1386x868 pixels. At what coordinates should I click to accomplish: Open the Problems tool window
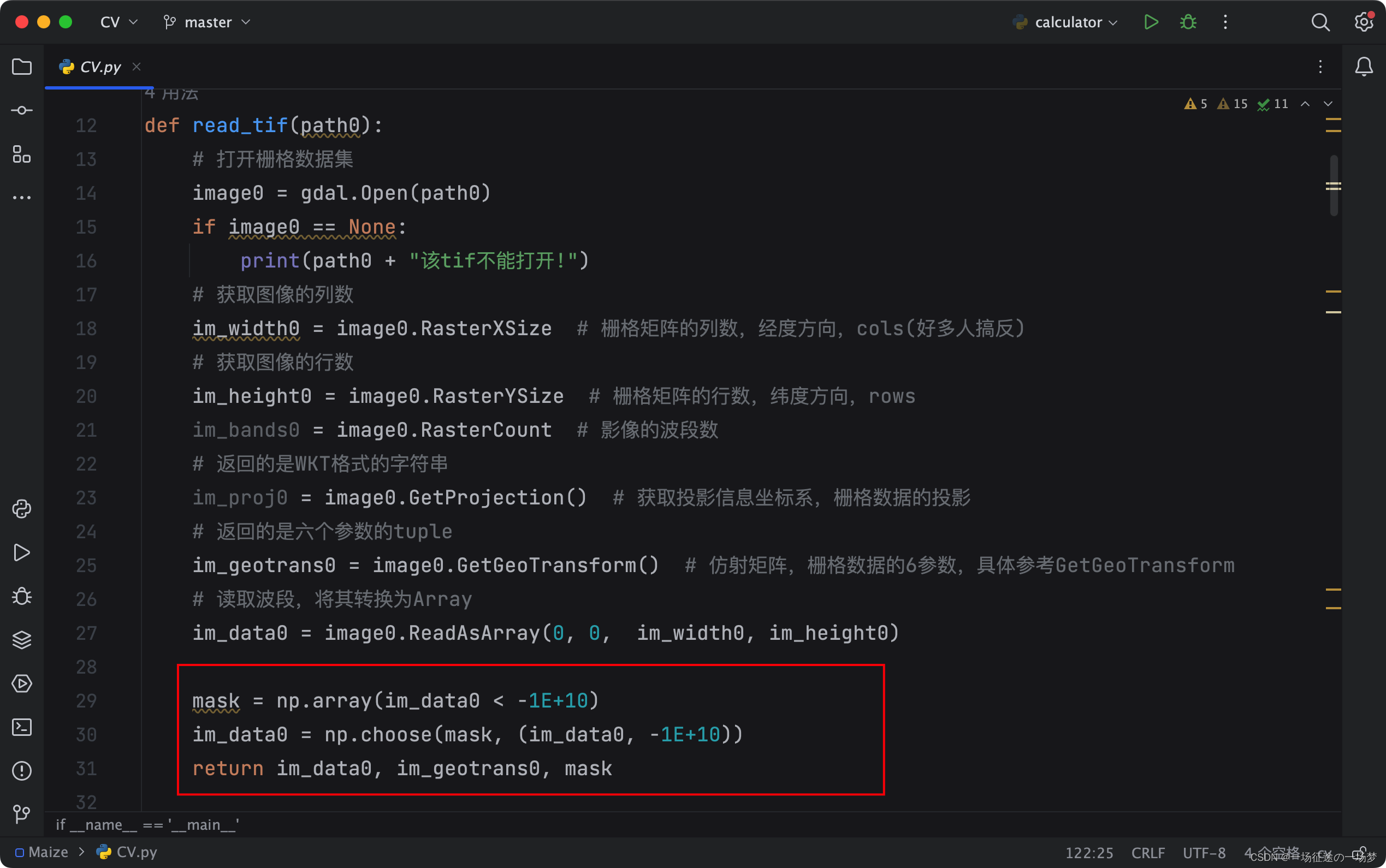pos(22,770)
